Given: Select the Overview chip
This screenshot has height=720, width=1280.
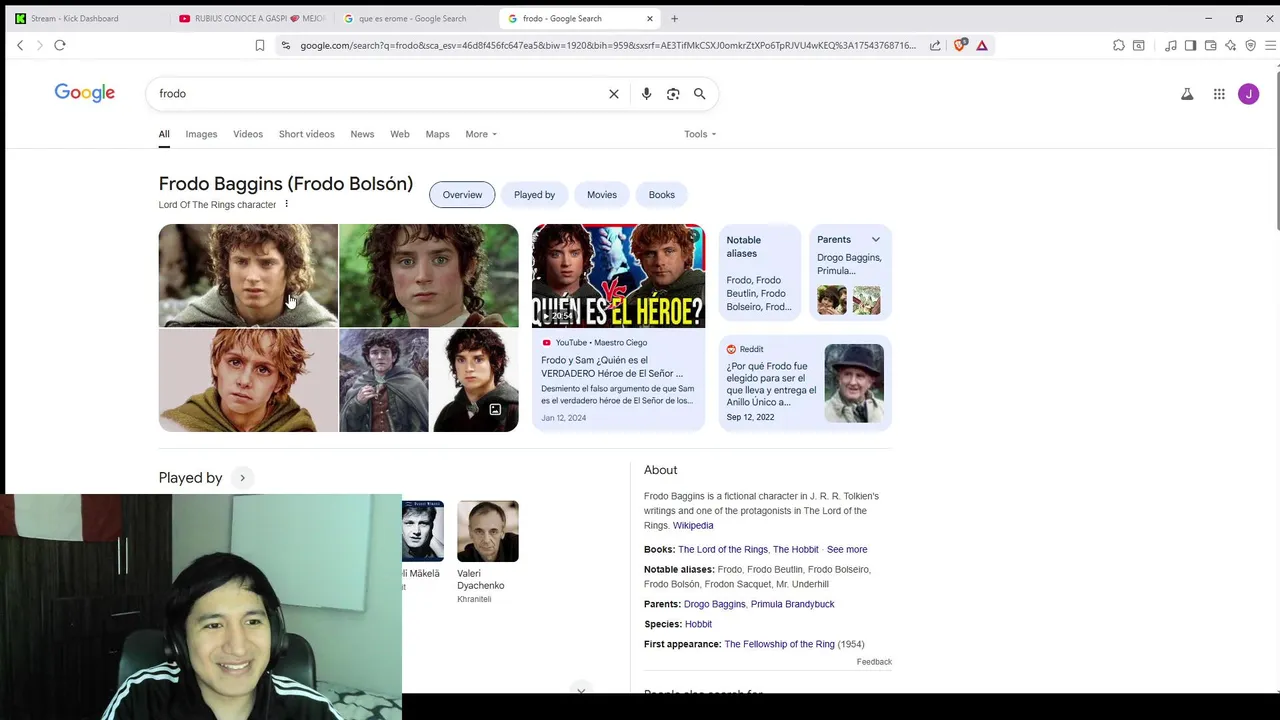Looking at the screenshot, I should point(462,195).
